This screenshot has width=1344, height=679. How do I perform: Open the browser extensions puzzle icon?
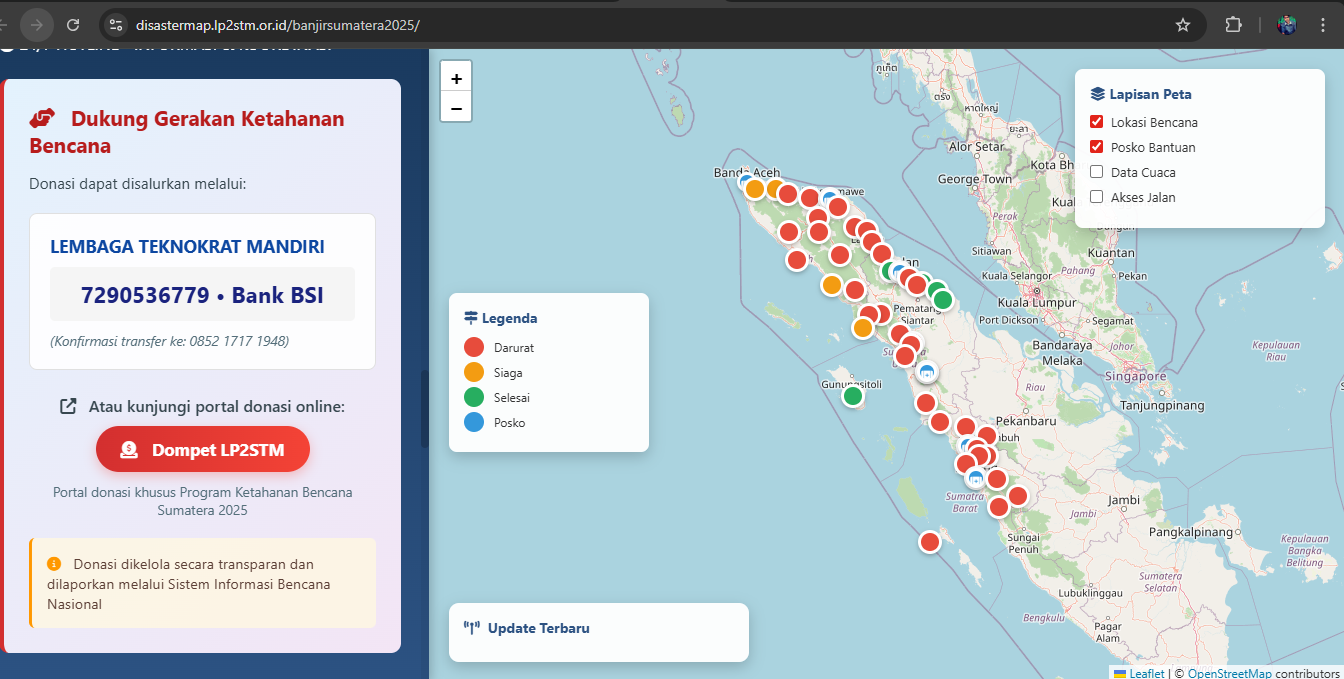pyautogui.click(x=1233, y=25)
